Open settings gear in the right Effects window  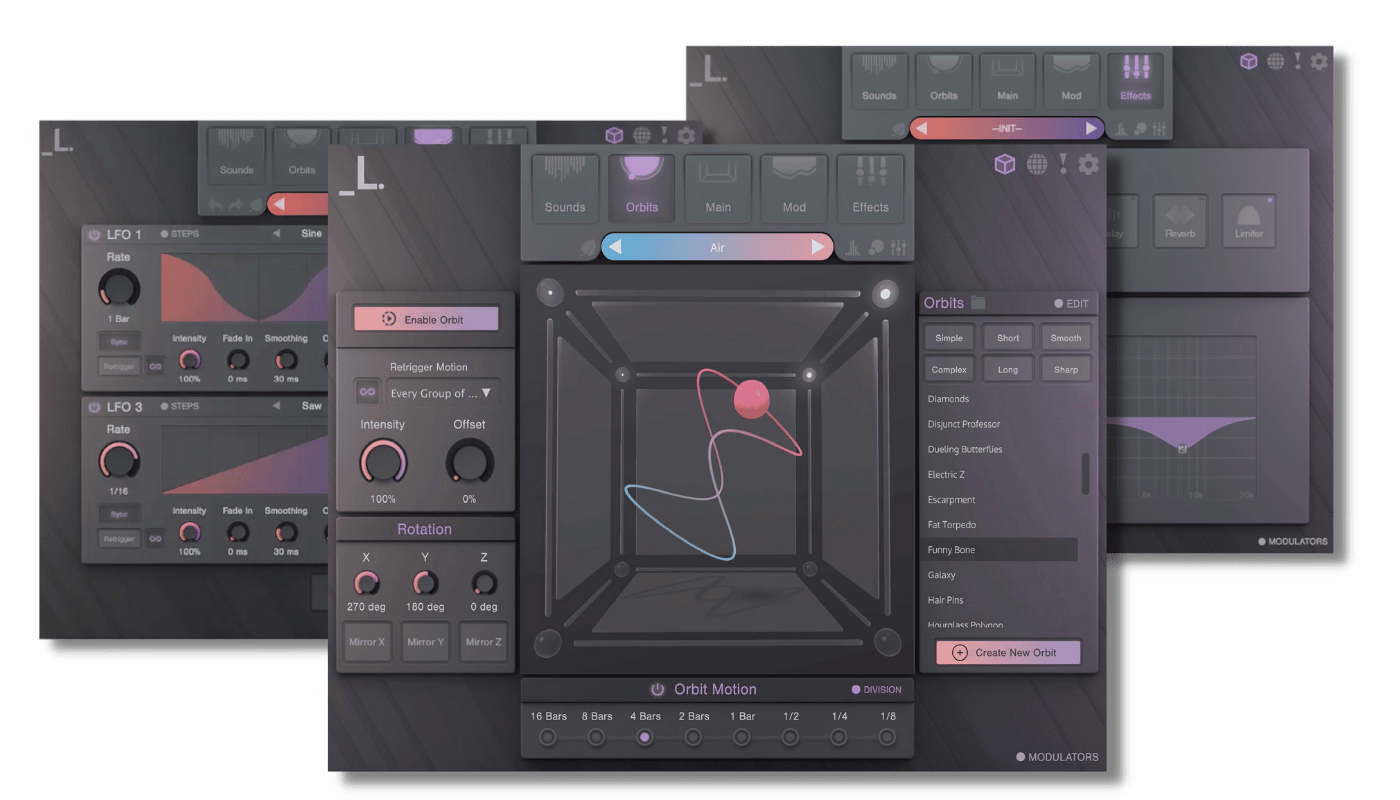coord(1319,61)
